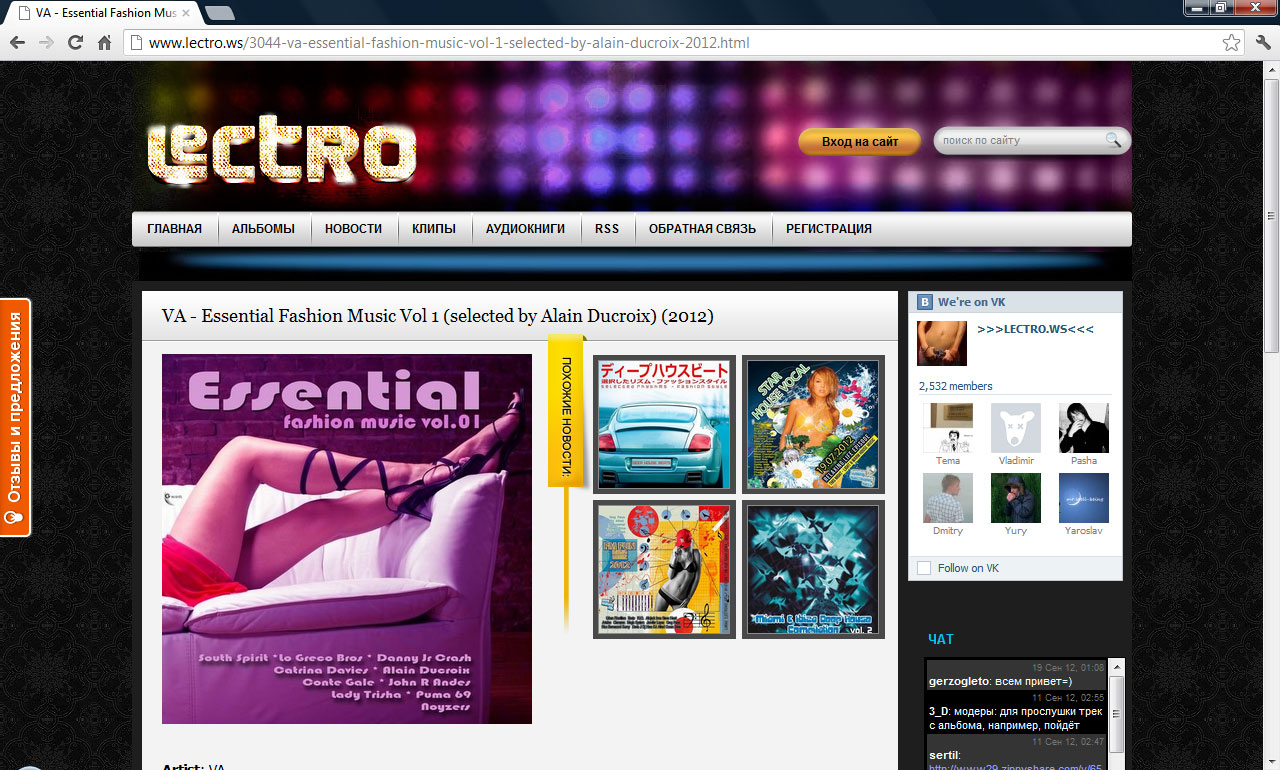Image resolution: width=1280 pixels, height=770 pixels.
Task: Click the Vladimir member name
Action: 1016,461
